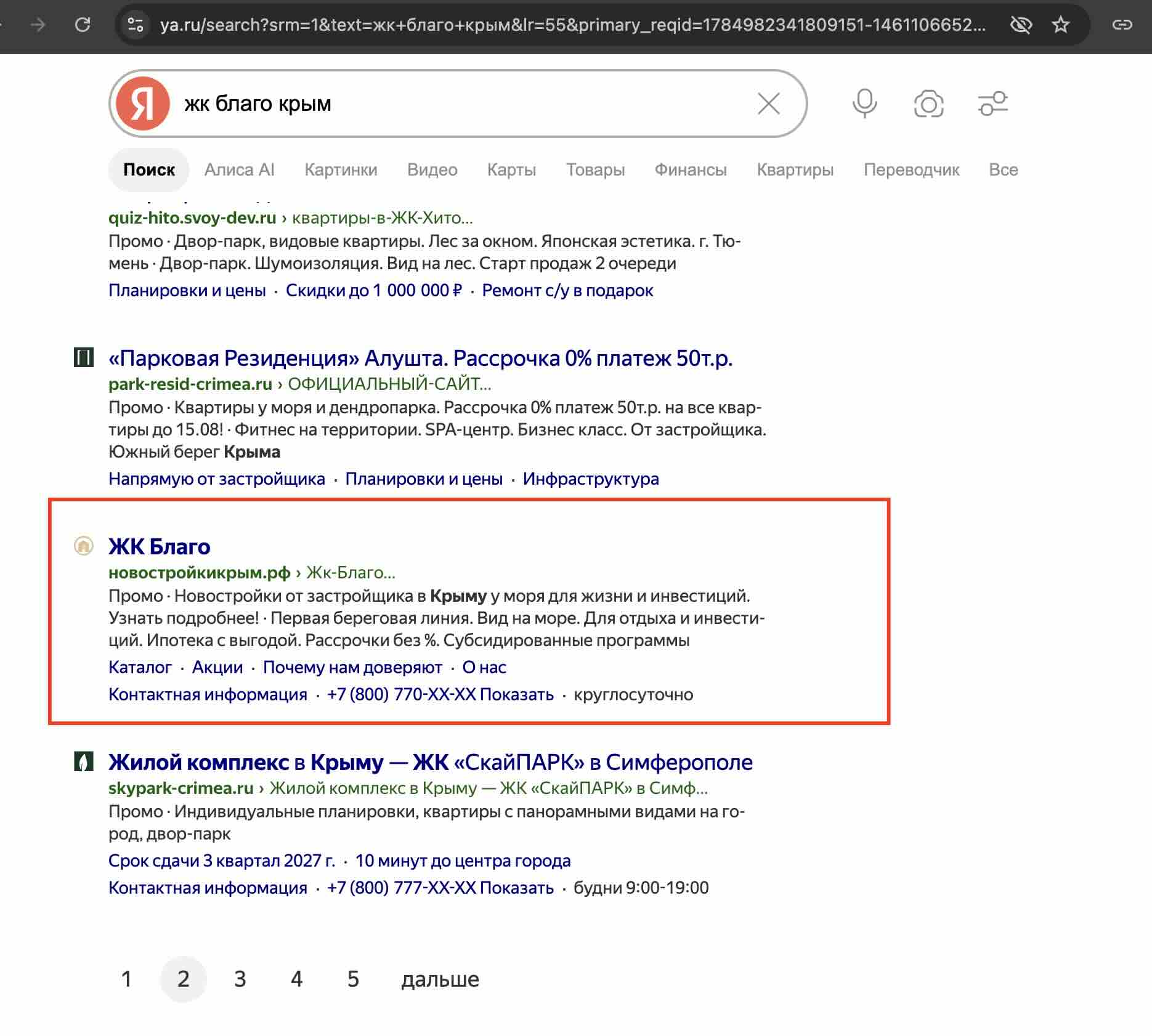Start voice search with the microphone icon
The height and width of the screenshot is (1036, 1152).
tap(864, 103)
